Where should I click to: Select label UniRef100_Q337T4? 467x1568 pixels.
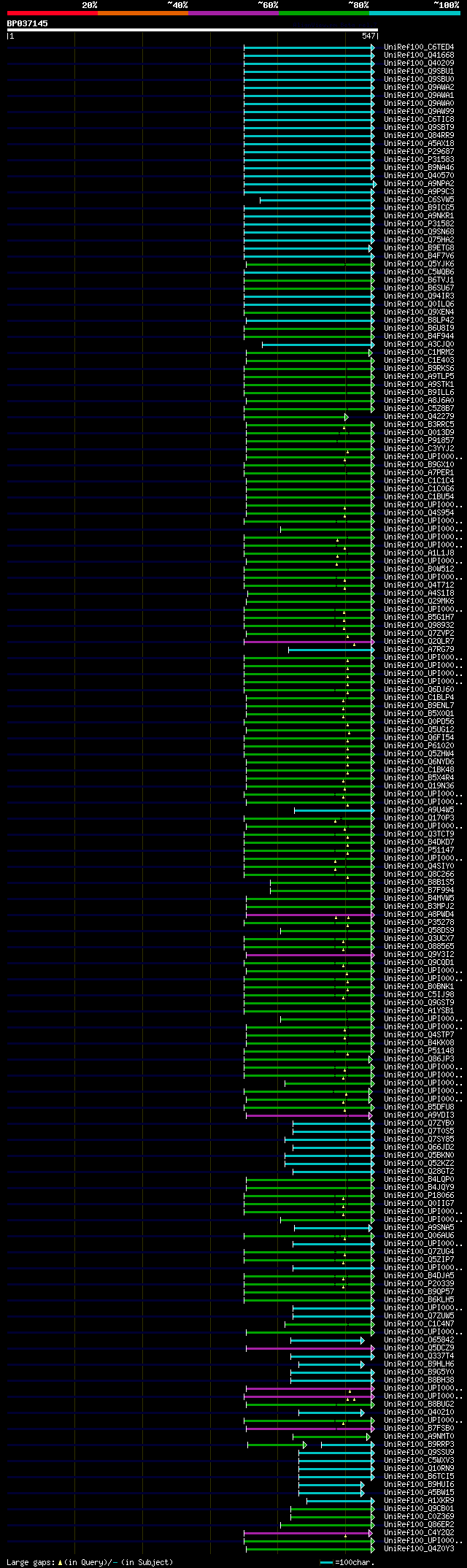click(419, 1356)
